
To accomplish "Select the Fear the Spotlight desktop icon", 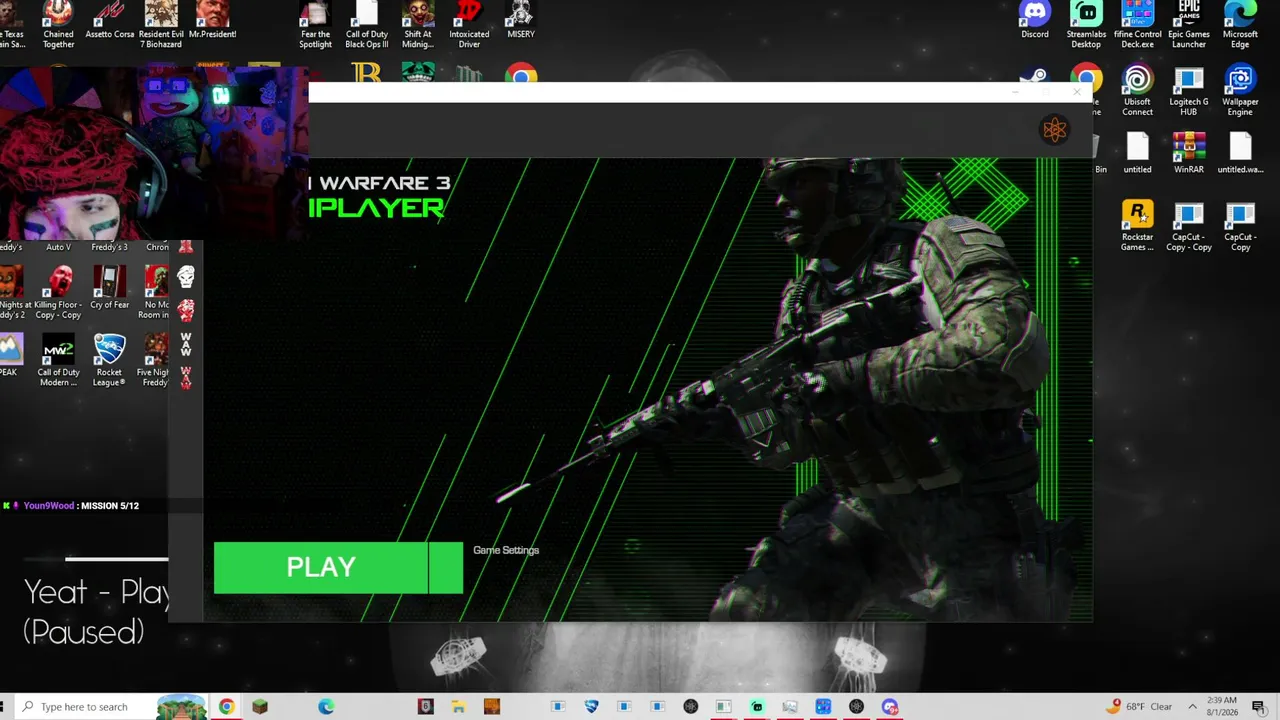I will click(x=315, y=24).
